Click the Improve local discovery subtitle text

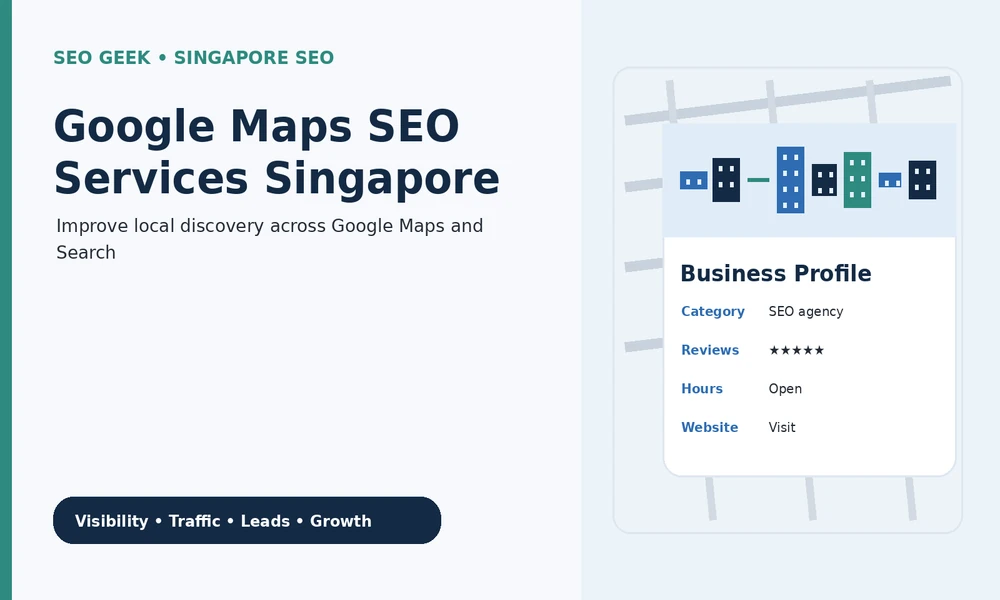point(270,239)
